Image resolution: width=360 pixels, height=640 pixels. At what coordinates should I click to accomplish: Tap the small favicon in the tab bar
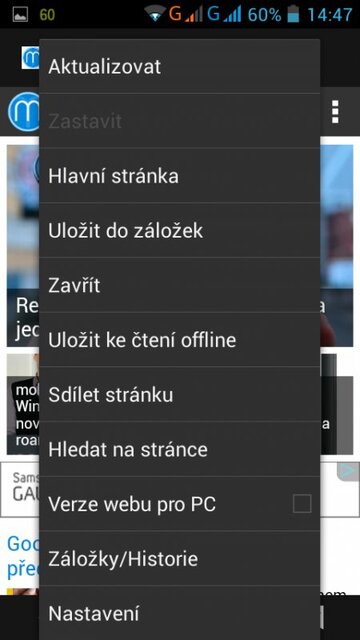[x=31, y=58]
